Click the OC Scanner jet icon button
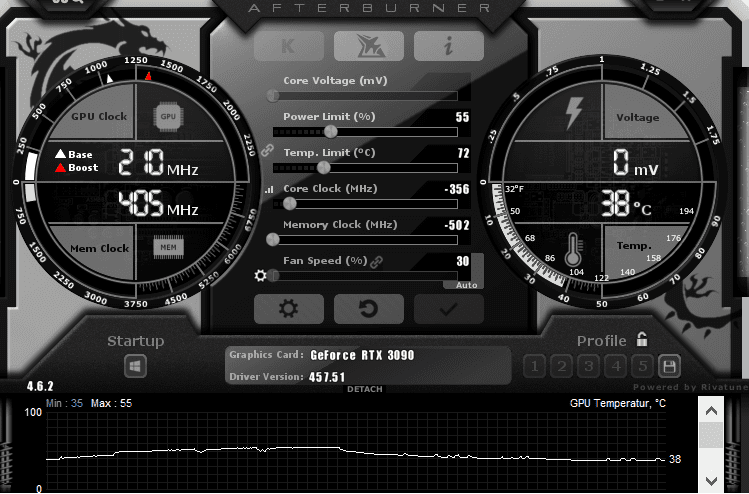Screen dimensions: 749x494 (x=369, y=46)
